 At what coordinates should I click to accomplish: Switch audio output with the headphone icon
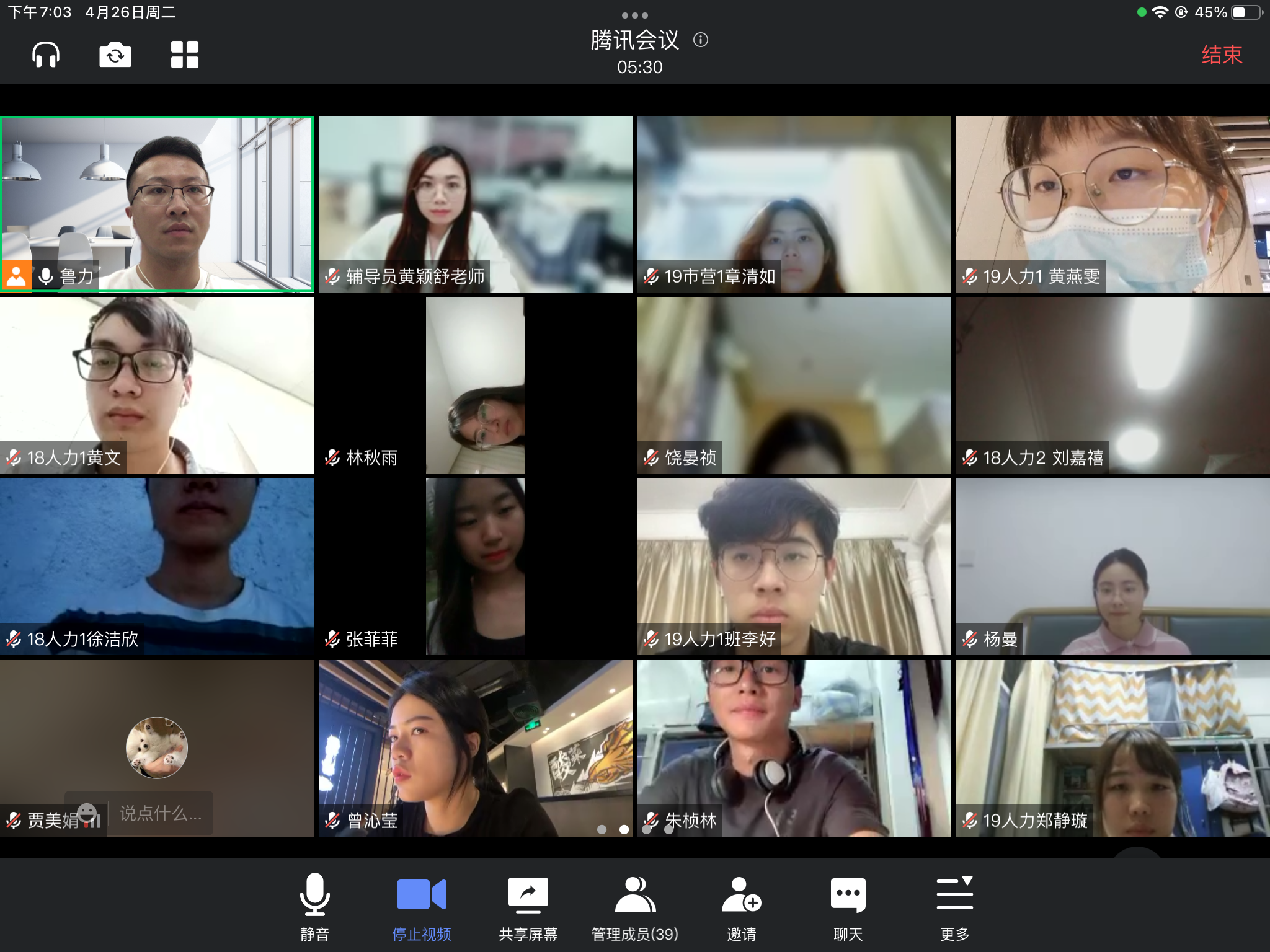coord(46,55)
